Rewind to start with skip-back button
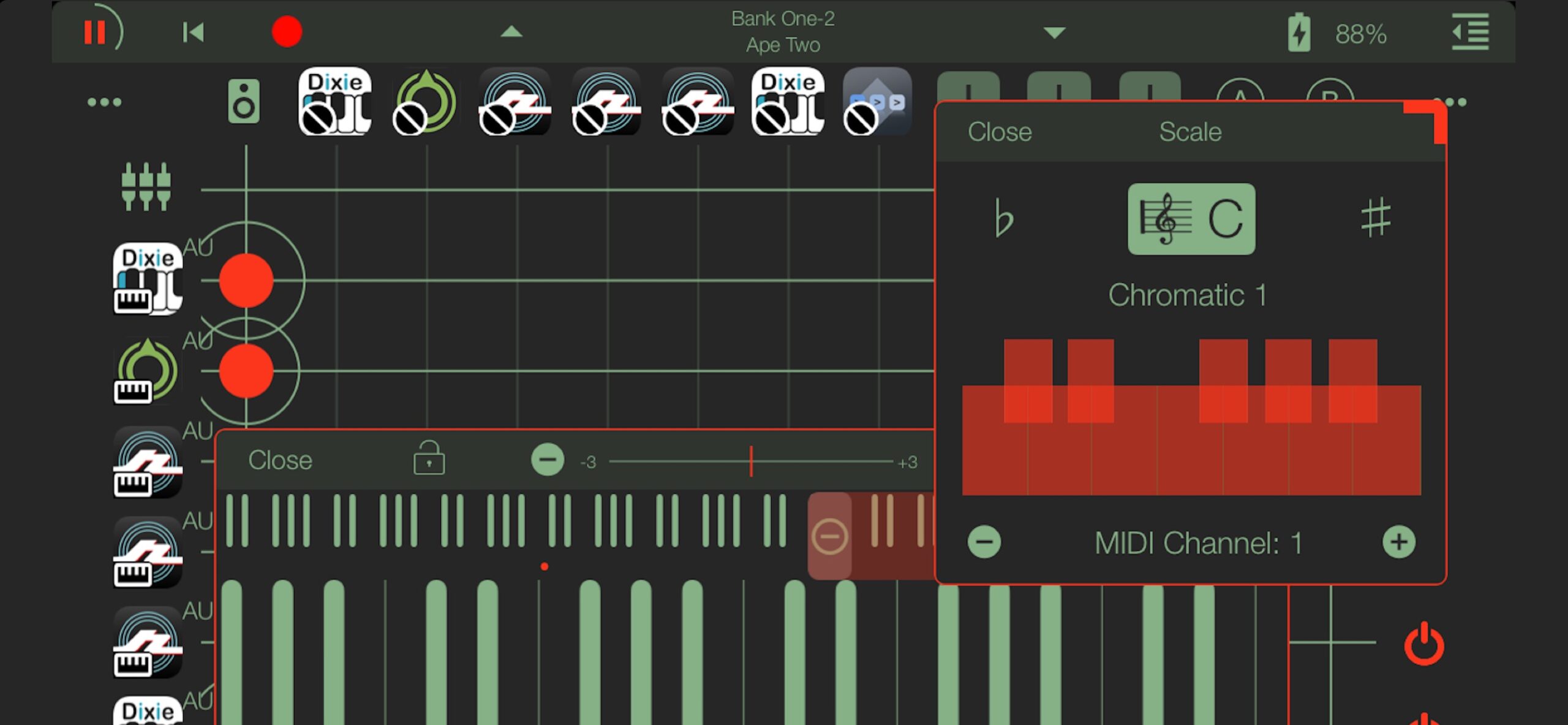Screen dimensions: 1568x725 click(x=193, y=32)
